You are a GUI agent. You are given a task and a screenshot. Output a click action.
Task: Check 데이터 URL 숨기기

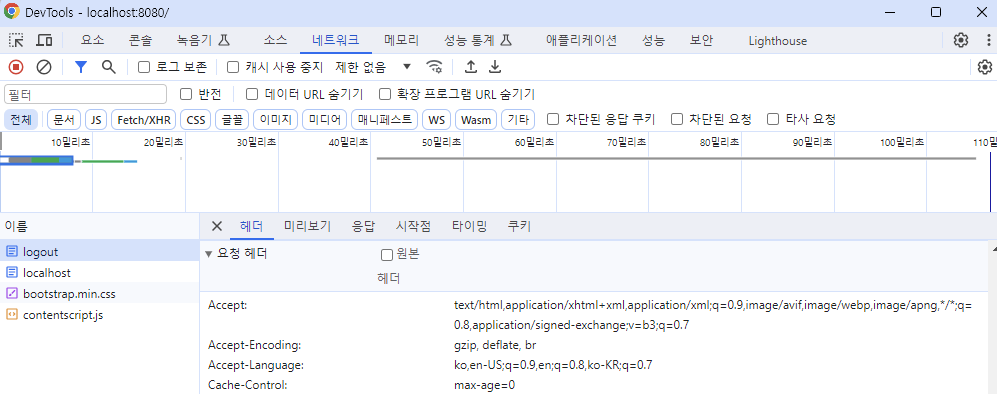pyautogui.click(x=252, y=94)
